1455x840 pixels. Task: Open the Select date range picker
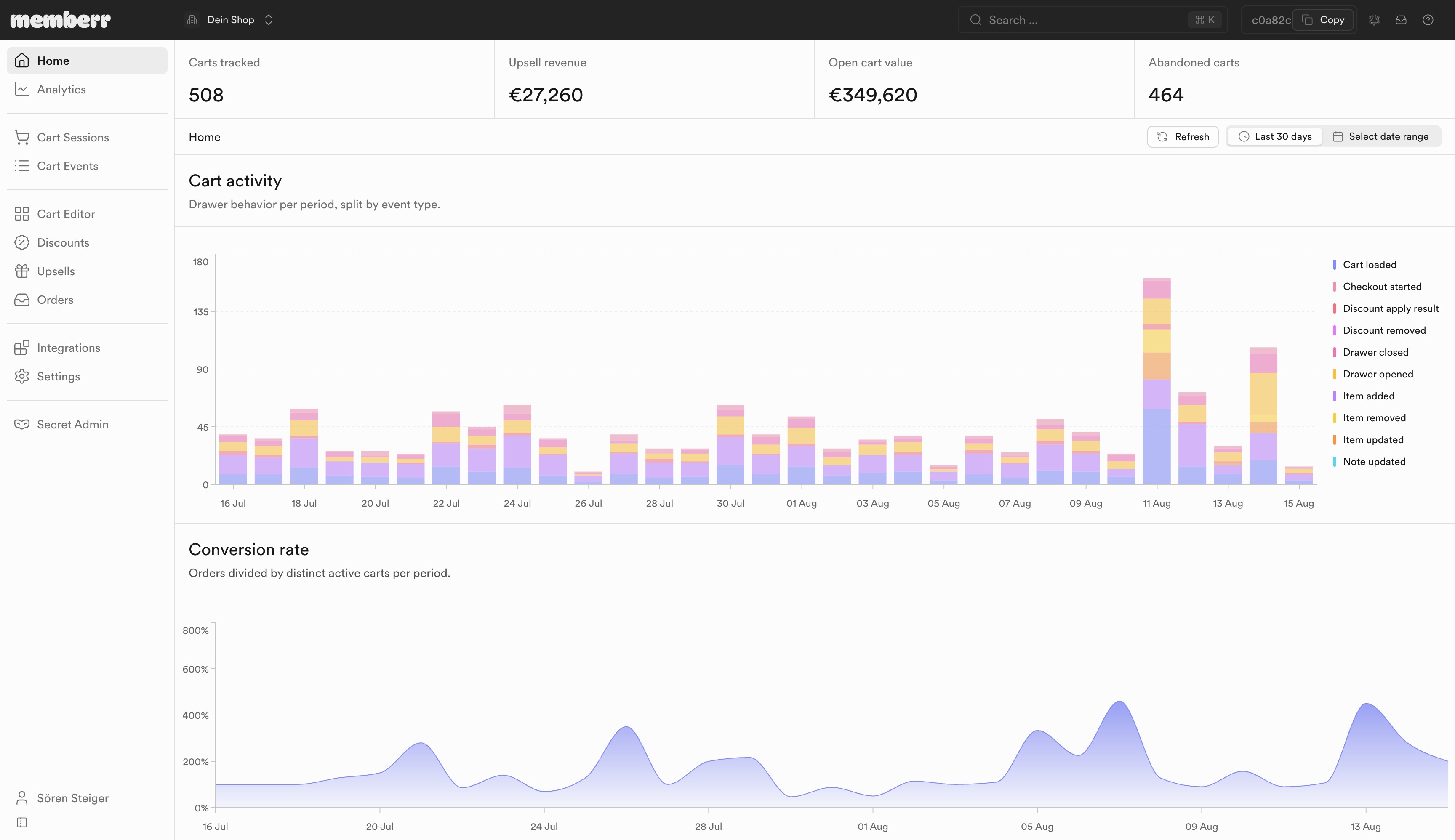pos(1381,137)
